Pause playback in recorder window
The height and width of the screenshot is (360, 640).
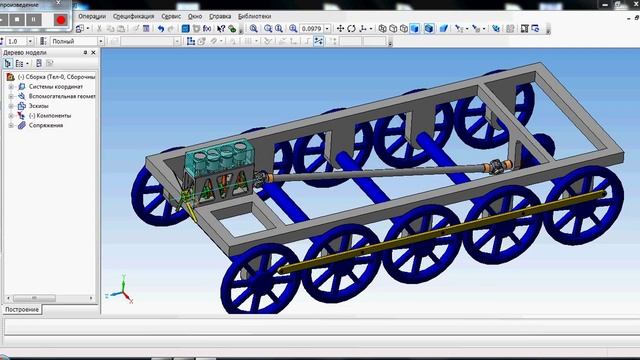click(x=34, y=19)
